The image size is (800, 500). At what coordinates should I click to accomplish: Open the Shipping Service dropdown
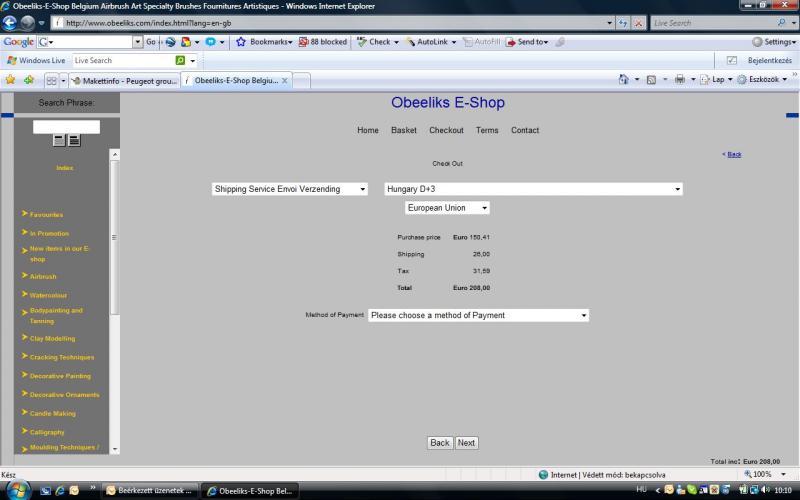pos(290,189)
